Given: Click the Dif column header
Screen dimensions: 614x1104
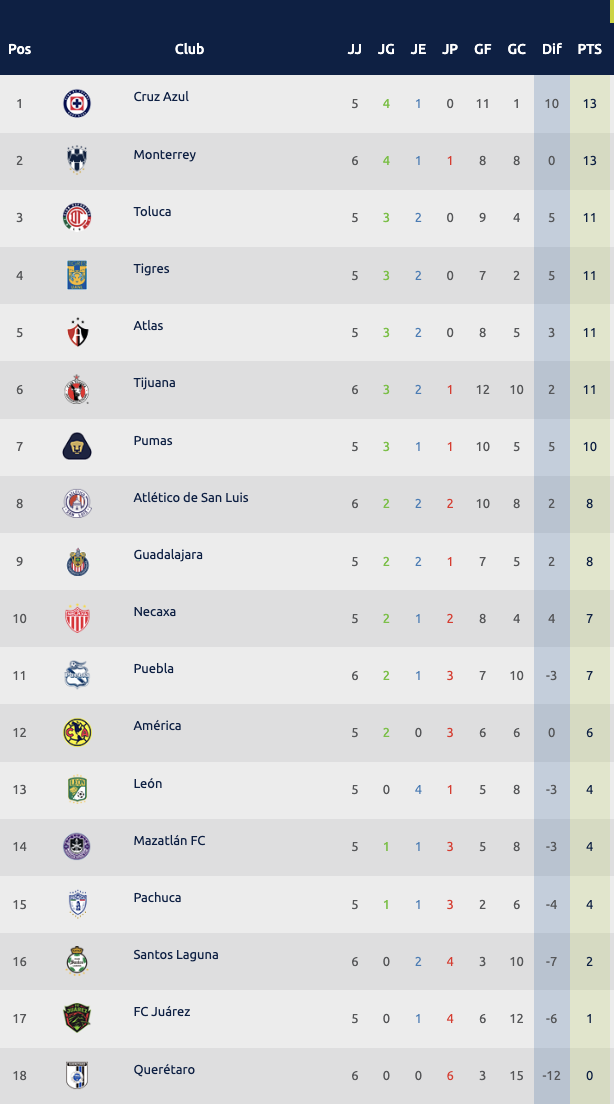Looking at the screenshot, I should click(x=552, y=49).
